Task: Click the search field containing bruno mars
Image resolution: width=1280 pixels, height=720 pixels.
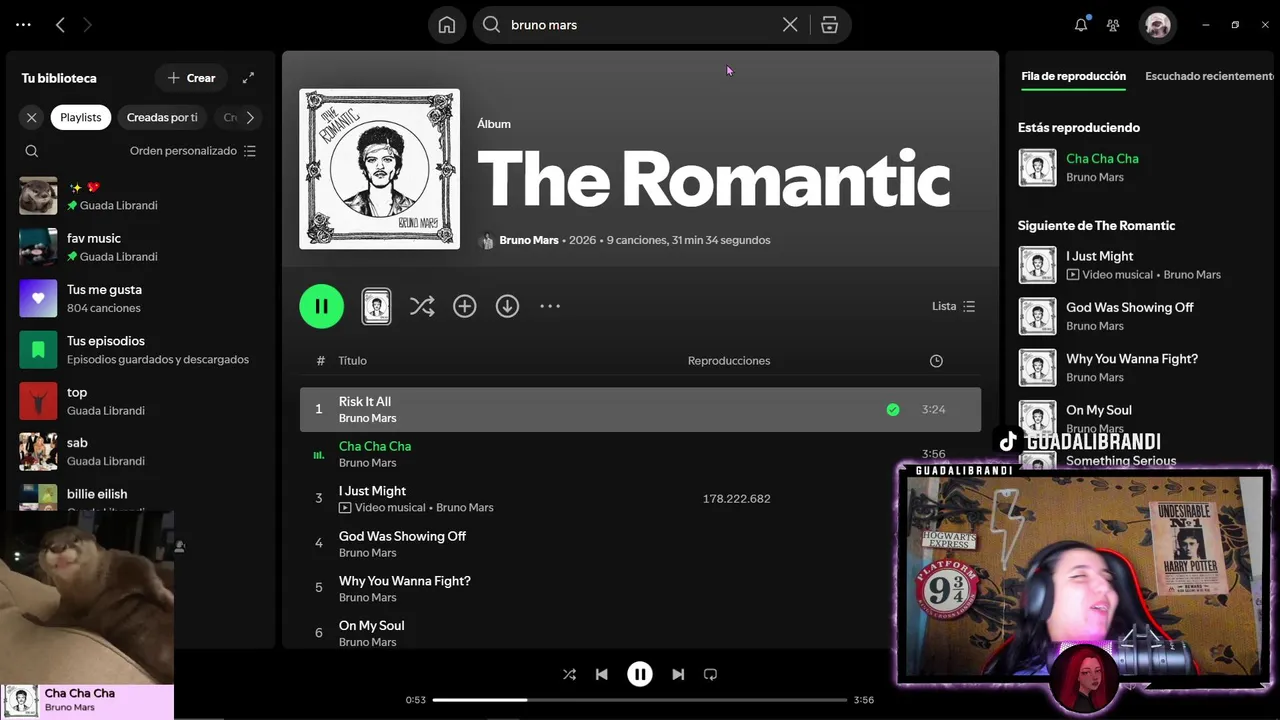Action: click(x=640, y=25)
